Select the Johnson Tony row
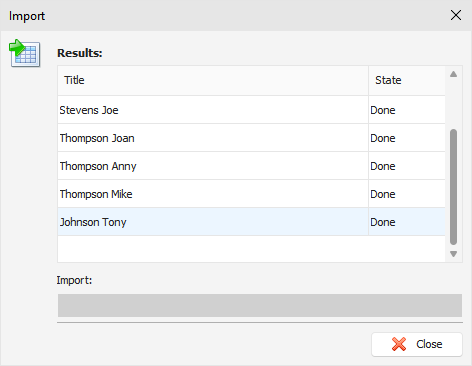Image resolution: width=472 pixels, height=366 pixels. pyautogui.click(x=251, y=222)
